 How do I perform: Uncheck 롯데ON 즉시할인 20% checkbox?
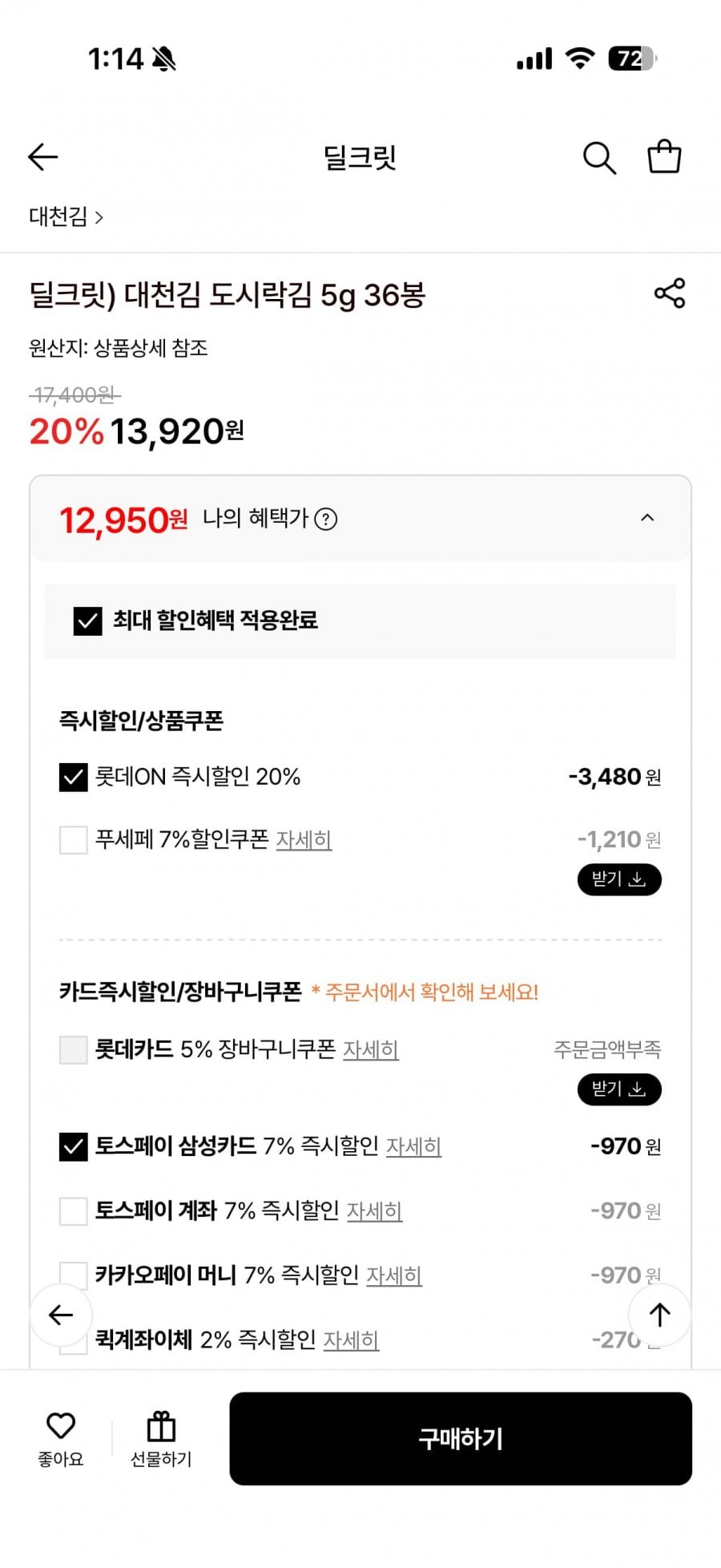[74, 777]
